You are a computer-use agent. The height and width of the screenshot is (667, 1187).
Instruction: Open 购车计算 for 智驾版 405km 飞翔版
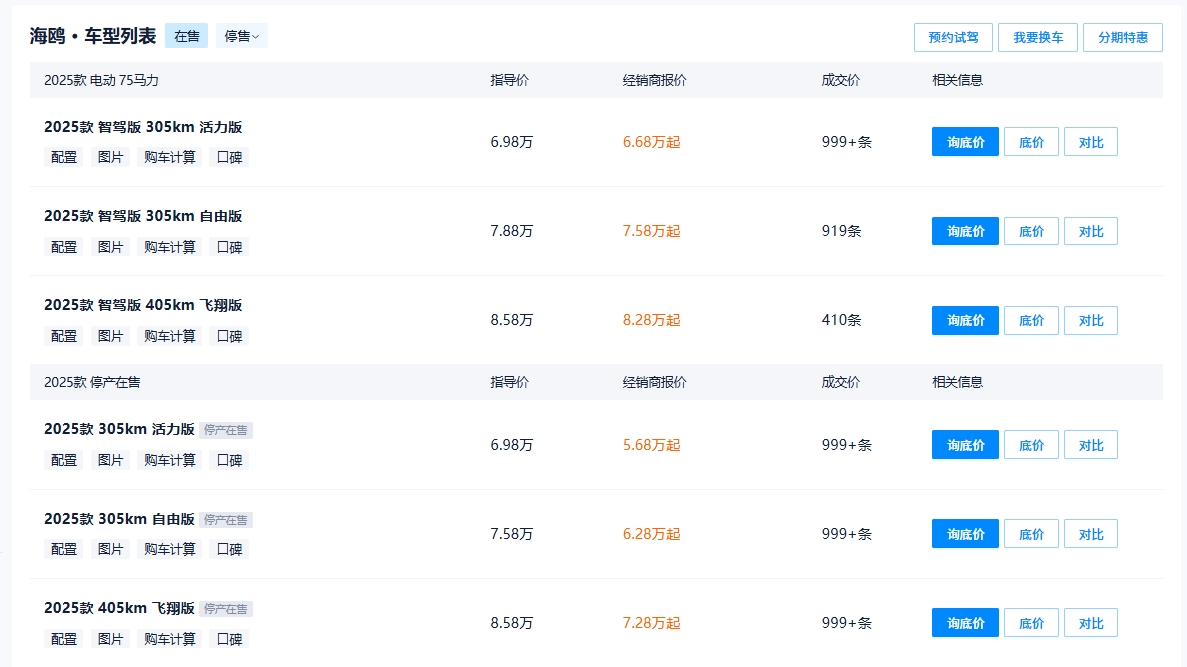170,336
